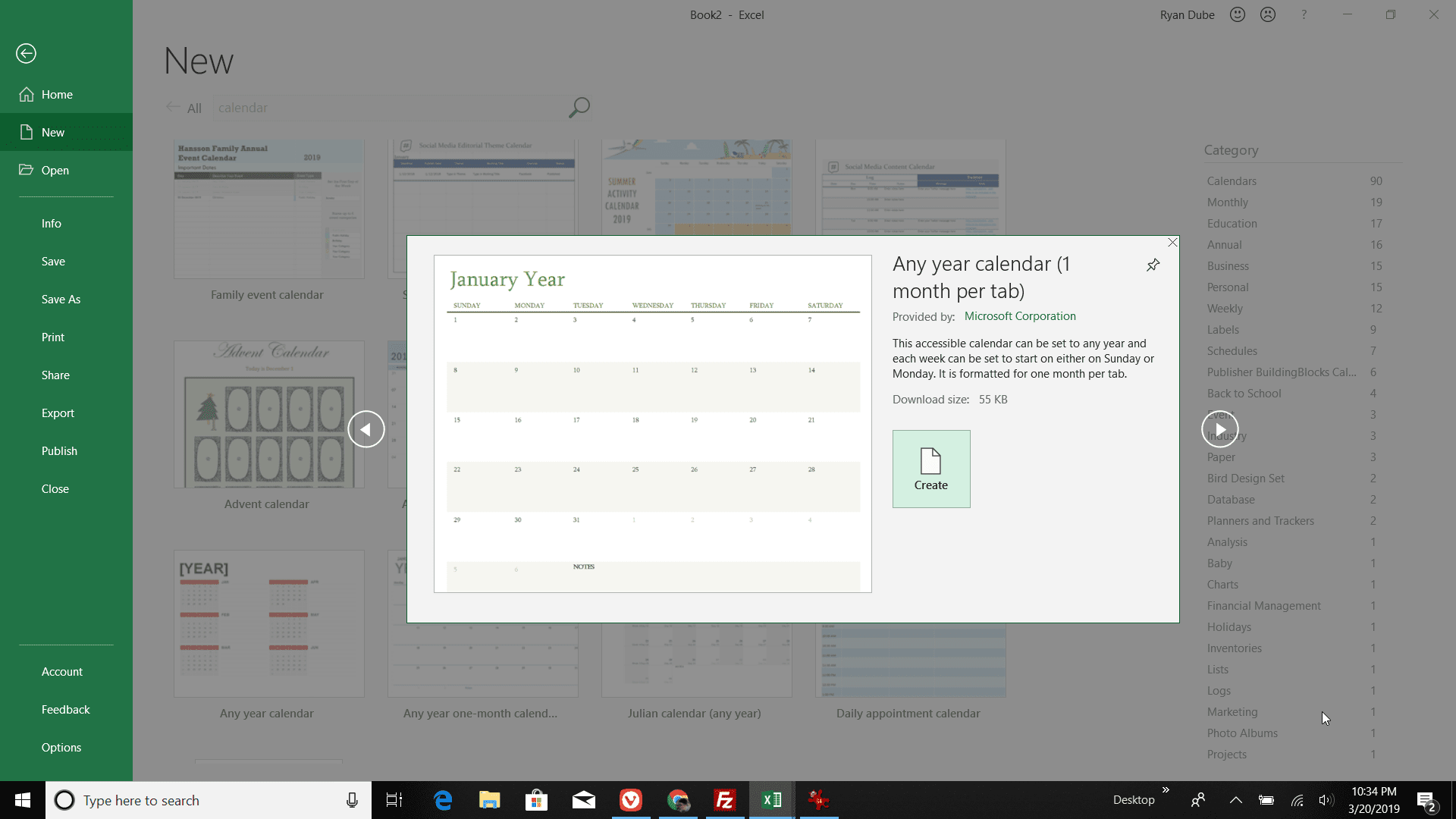Click the pin template icon in preview dialog
Image resolution: width=1456 pixels, height=819 pixels.
(1153, 265)
